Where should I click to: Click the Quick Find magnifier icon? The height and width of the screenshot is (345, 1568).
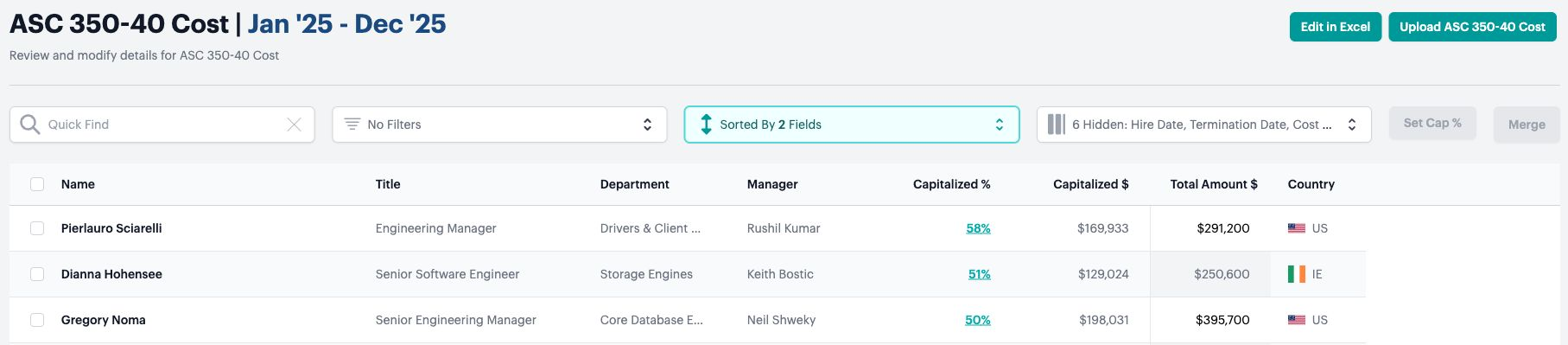[x=29, y=125]
